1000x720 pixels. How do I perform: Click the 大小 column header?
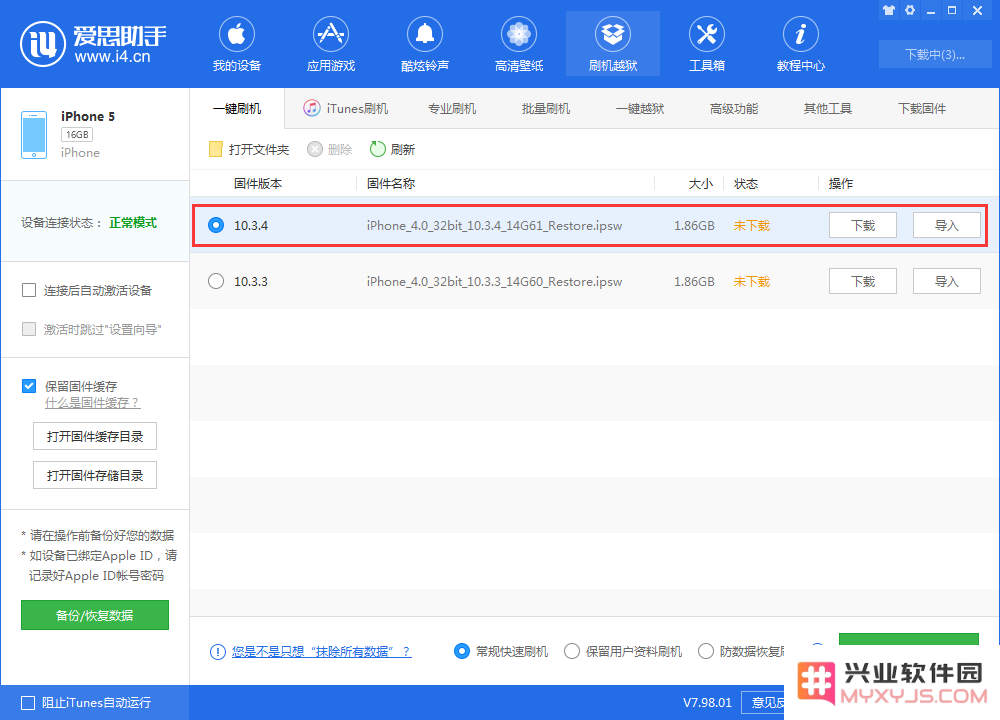point(700,184)
